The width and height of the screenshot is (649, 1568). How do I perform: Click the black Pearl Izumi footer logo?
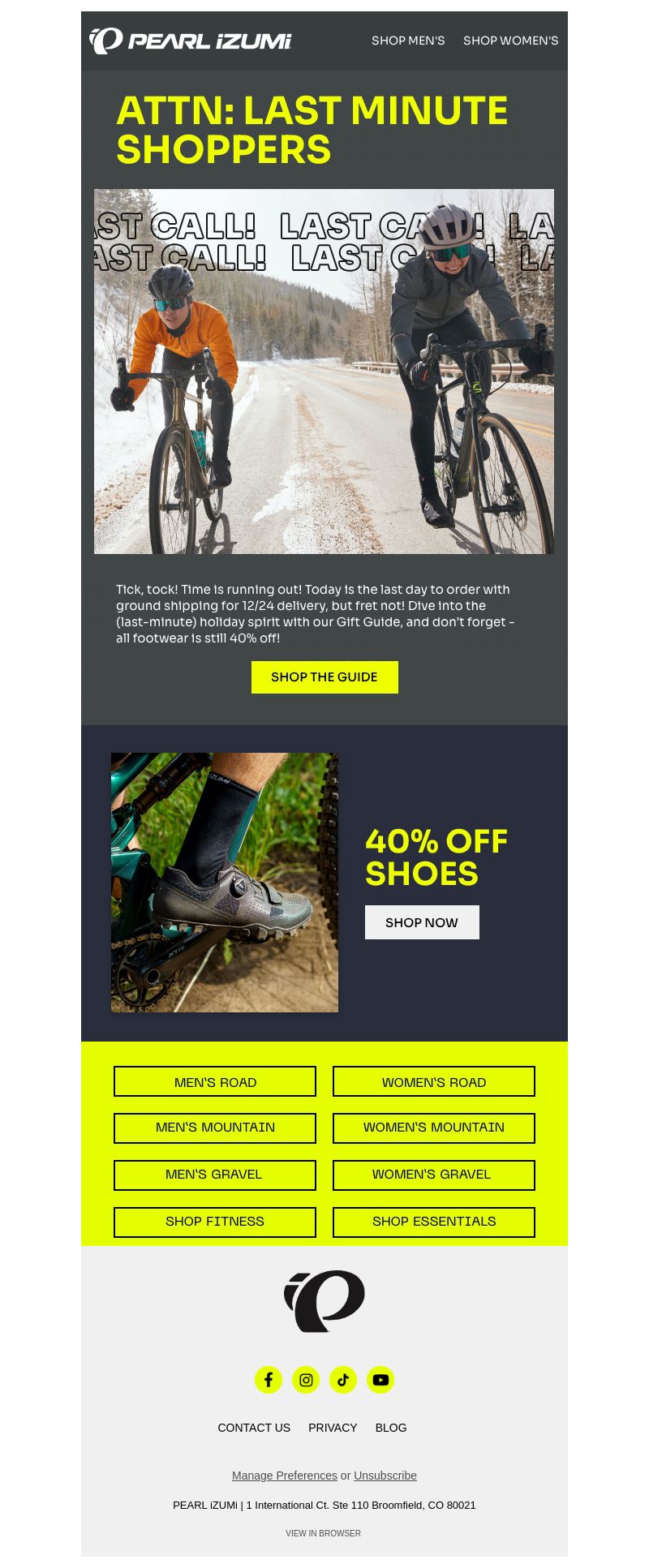(x=324, y=1301)
